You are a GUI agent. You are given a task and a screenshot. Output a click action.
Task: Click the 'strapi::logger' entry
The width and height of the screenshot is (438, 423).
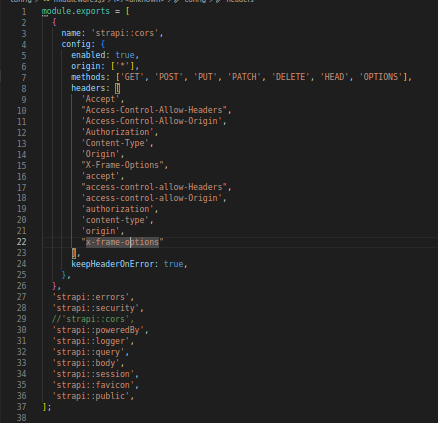[91, 341]
